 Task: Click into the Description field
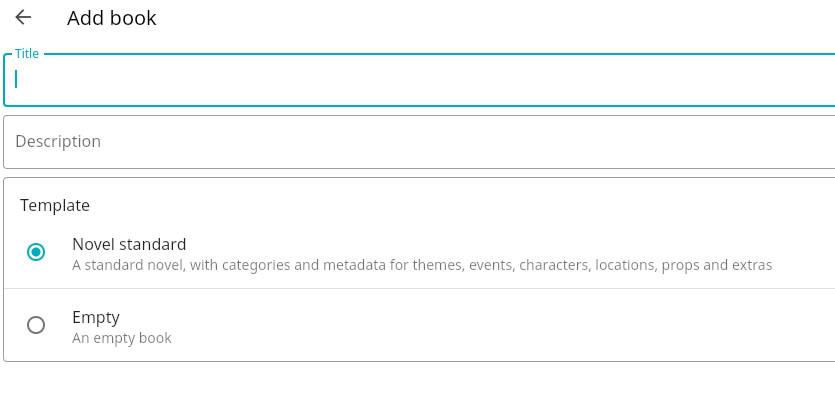420,142
